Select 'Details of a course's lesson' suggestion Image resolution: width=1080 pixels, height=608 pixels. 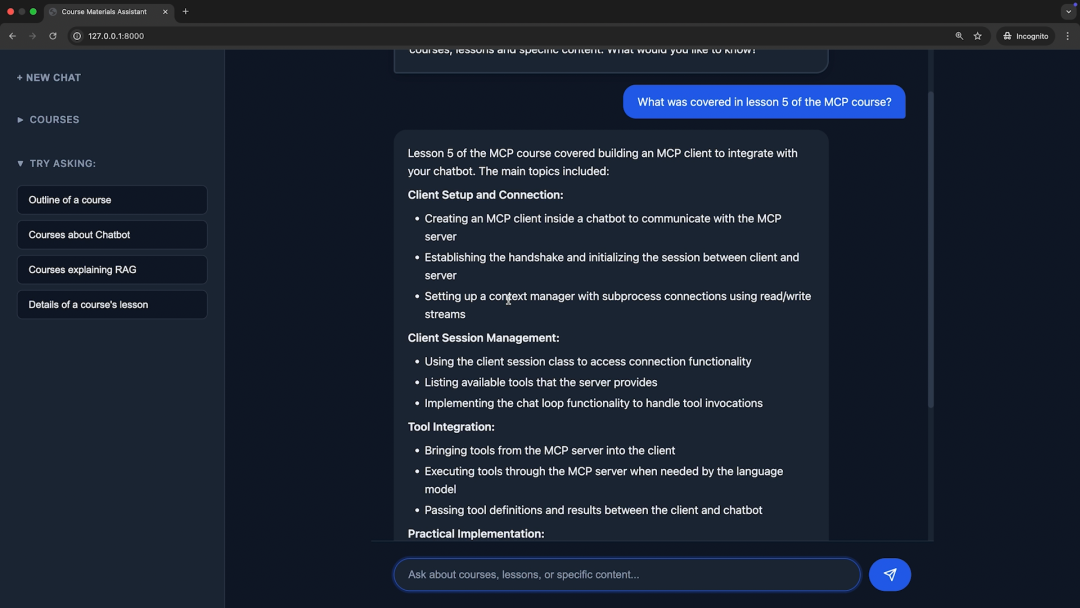[112, 305]
